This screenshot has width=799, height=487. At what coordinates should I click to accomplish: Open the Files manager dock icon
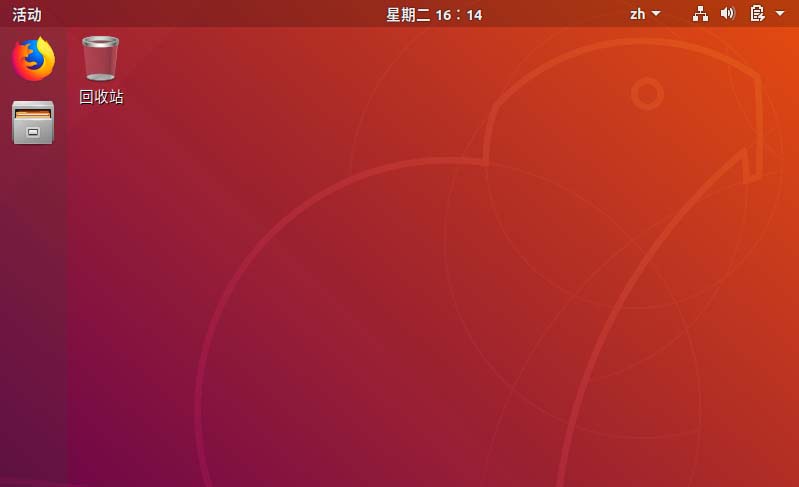coord(33,122)
